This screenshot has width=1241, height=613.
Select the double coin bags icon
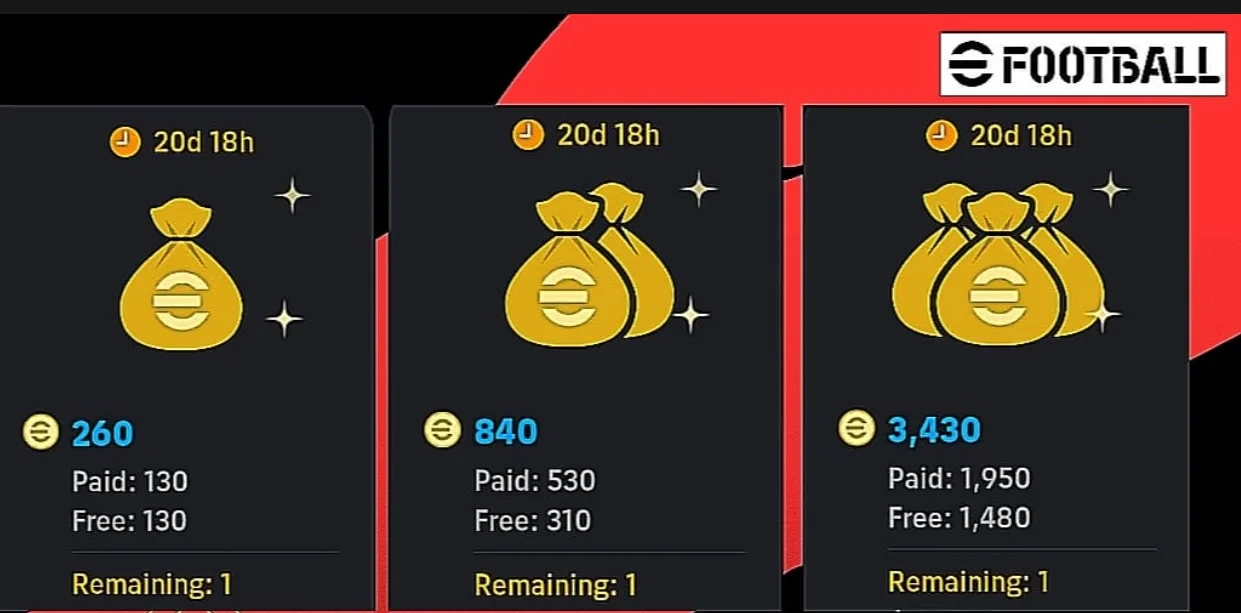(x=588, y=265)
